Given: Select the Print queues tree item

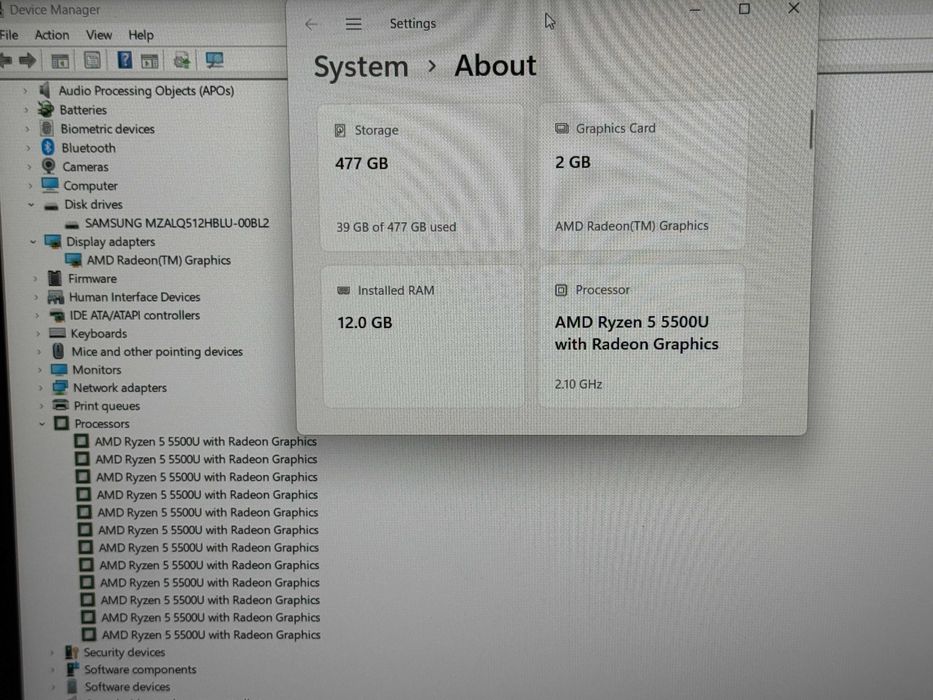Looking at the screenshot, I should click(x=107, y=406).
